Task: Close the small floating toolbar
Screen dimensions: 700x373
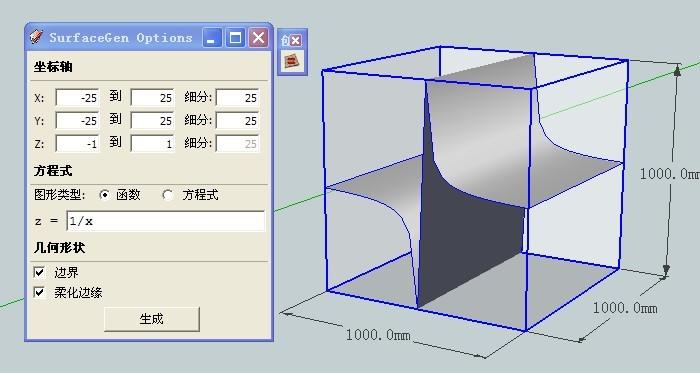Action: coord(296,40)
